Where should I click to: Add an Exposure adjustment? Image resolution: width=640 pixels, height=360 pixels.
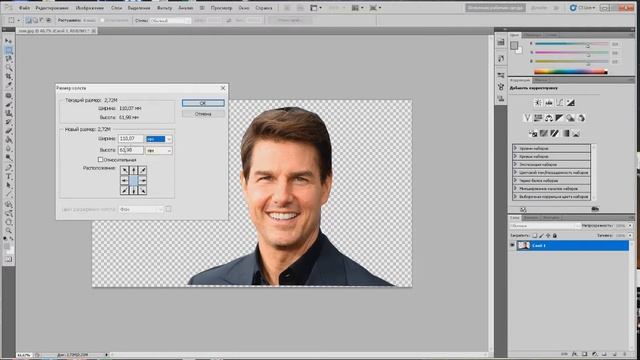pyautogui.click(x=571, y=103)
